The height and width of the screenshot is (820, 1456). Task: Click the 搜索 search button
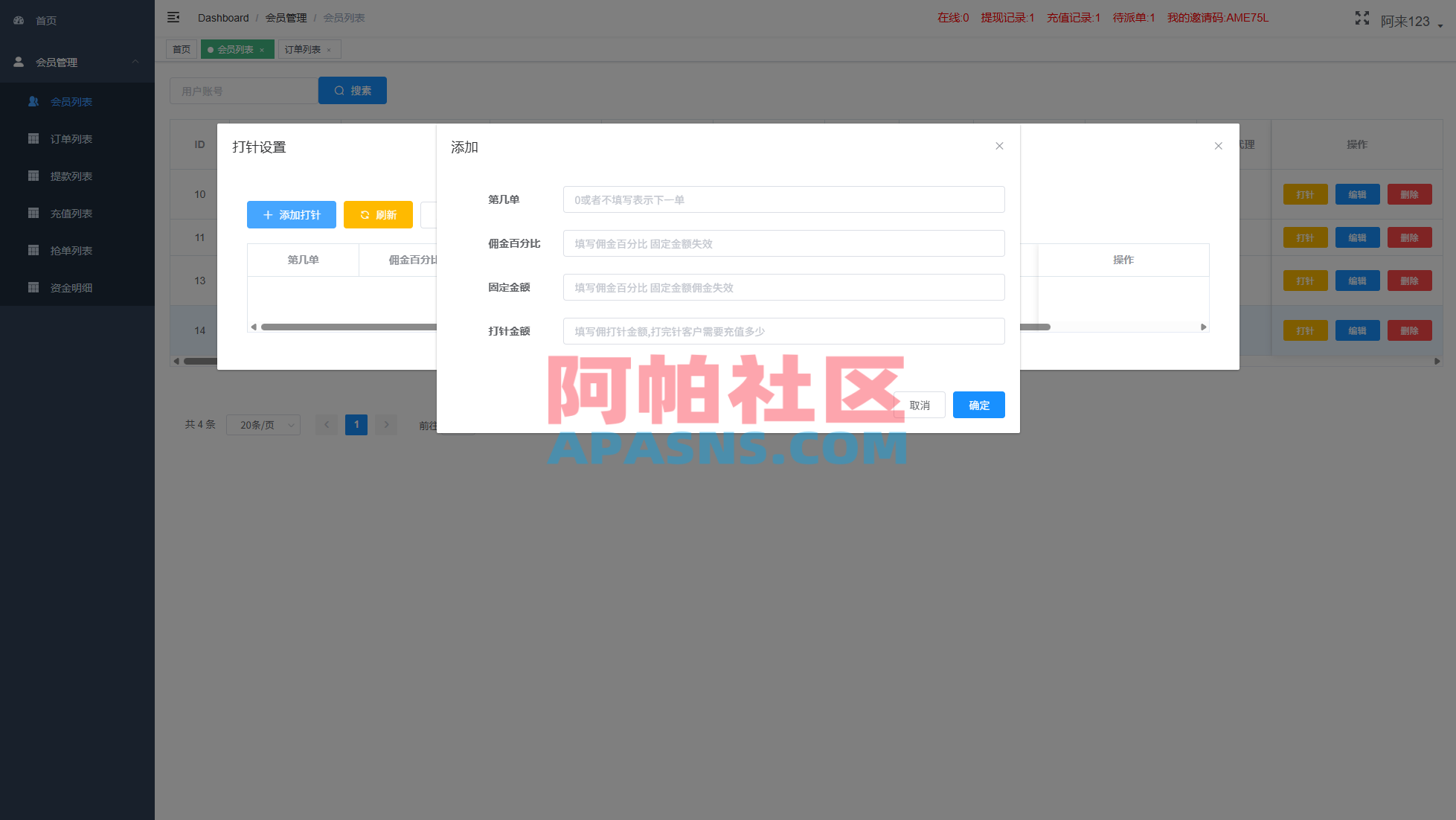[x=353, y=90]
